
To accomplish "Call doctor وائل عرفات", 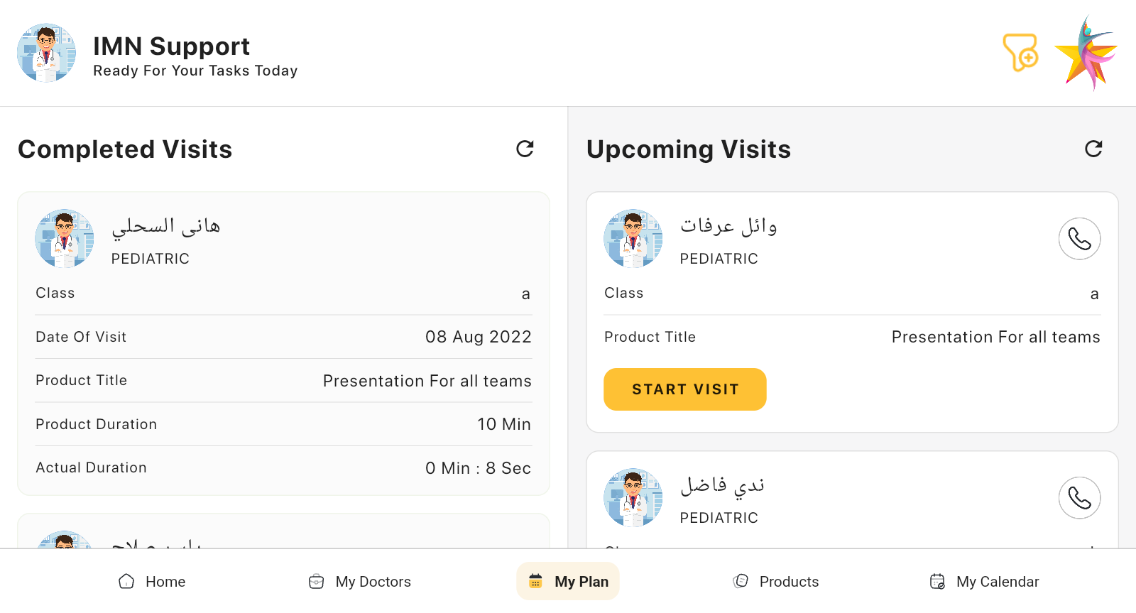I will 1079,239.
